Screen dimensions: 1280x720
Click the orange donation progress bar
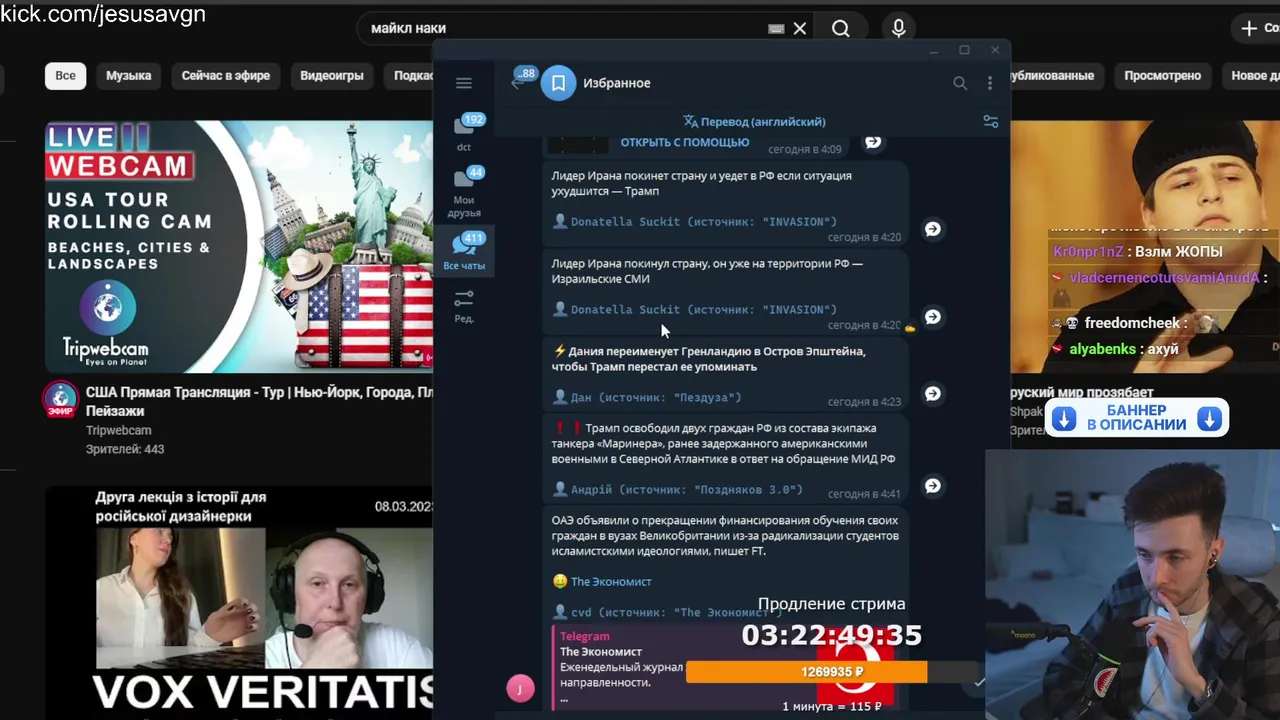click(807, 672)
